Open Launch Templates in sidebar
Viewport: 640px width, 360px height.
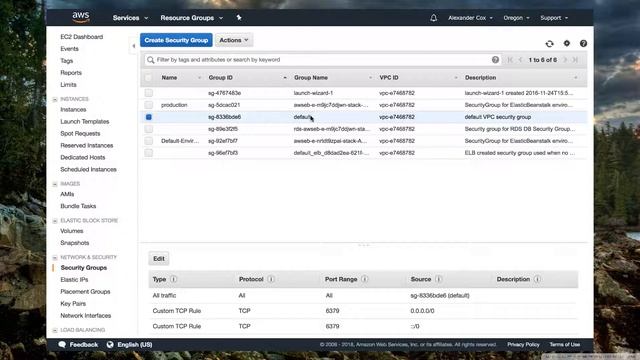click(84, 122)
